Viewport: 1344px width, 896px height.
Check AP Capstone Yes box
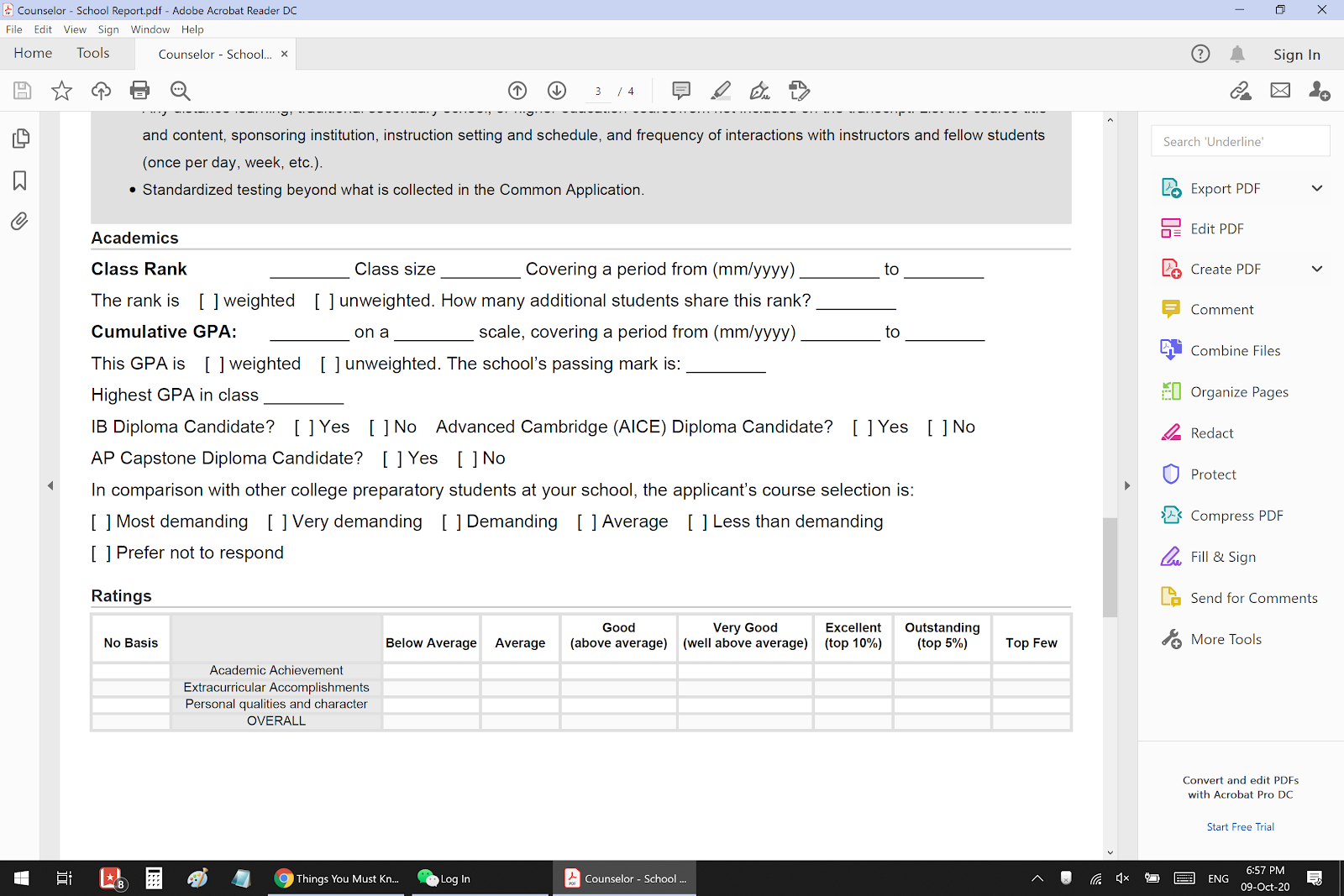[x=392, y=458]
